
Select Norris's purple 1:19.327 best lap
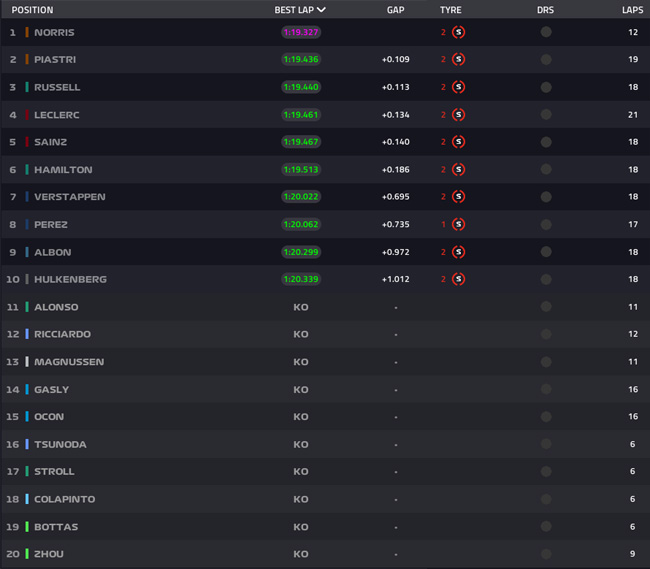point(301,32)
